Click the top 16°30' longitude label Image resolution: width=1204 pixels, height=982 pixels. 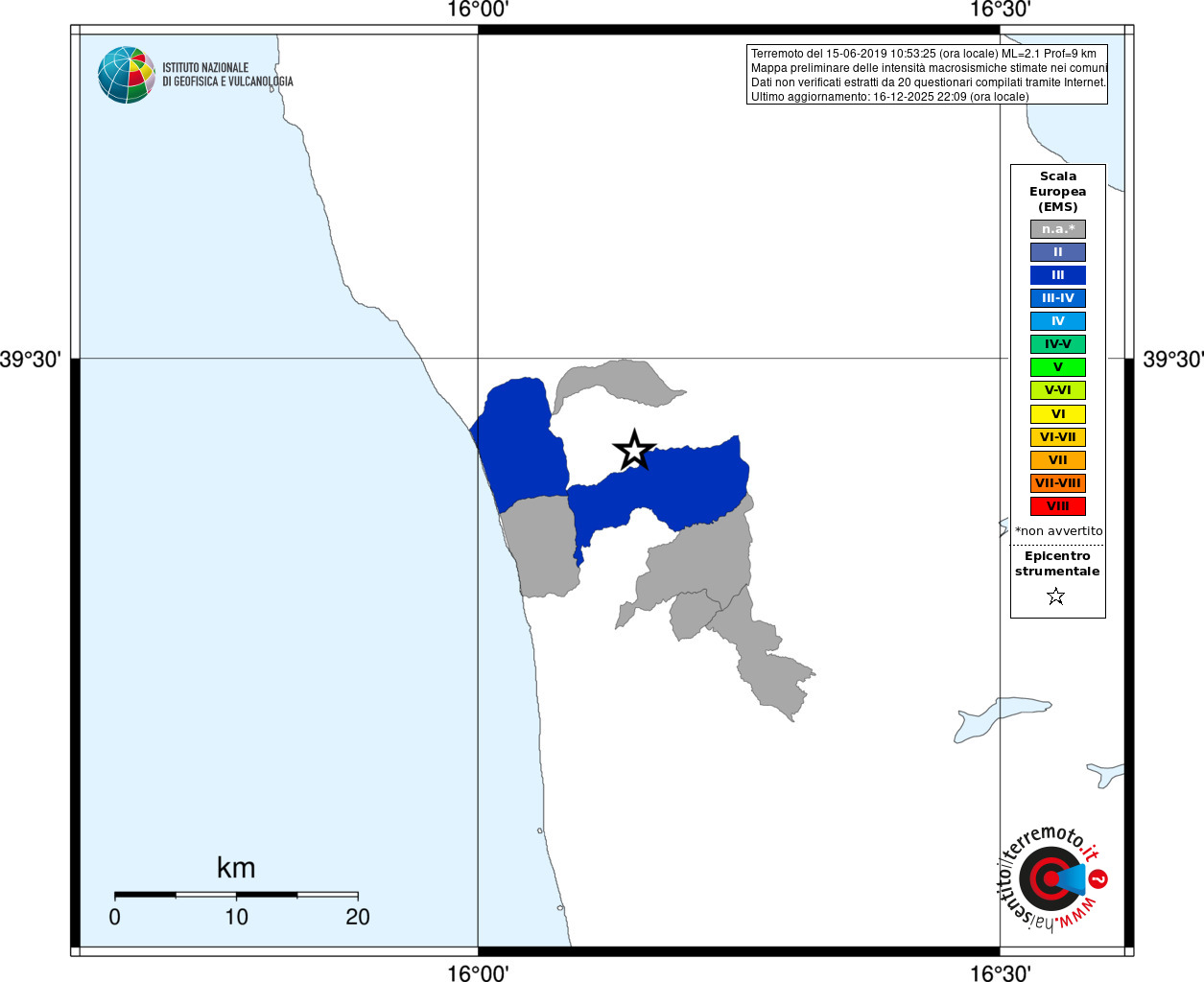pos(1000,10)
